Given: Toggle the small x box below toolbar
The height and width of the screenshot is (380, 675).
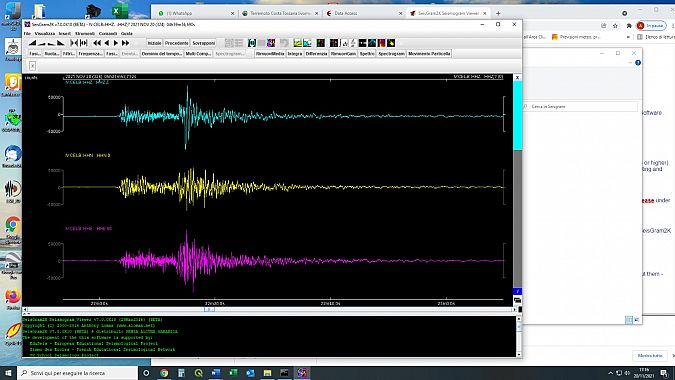Looking at the screenshot, I should click(32, 65).
